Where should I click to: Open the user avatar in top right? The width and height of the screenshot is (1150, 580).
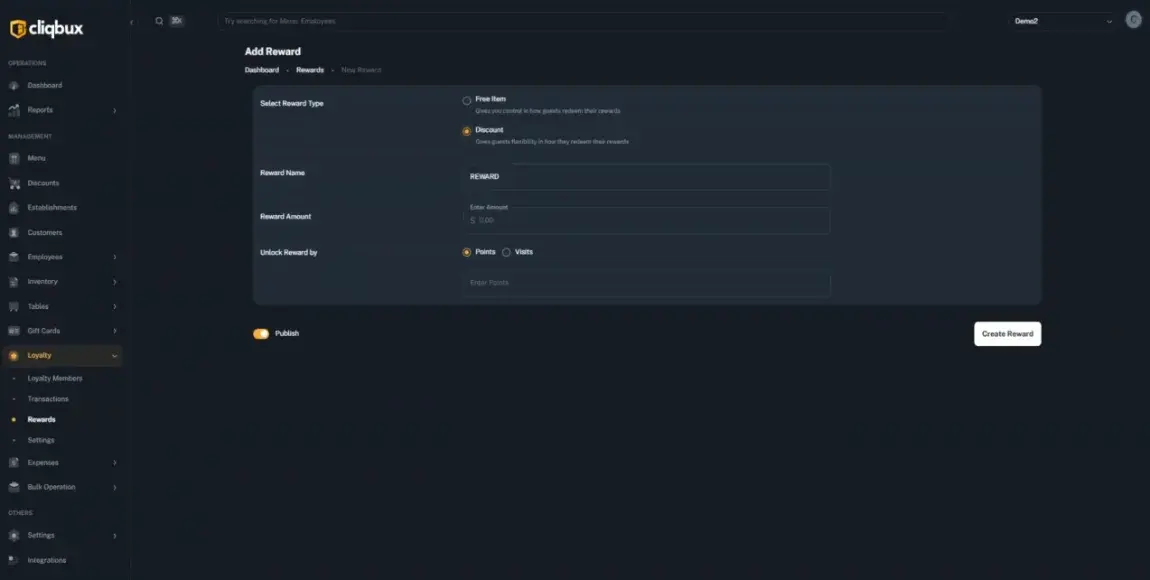(x=1133, y=21)
